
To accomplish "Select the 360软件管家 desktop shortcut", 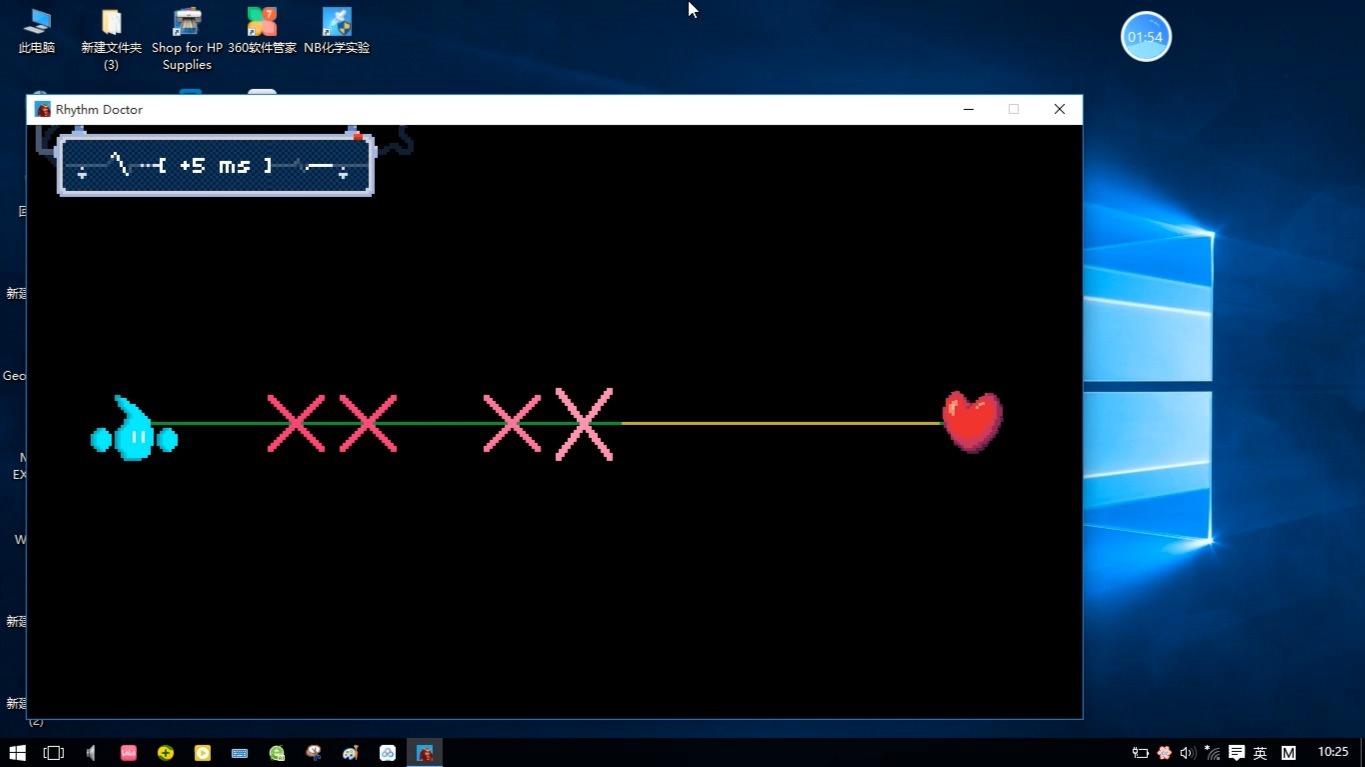I will pyautogui.click(x=262, y=31).
